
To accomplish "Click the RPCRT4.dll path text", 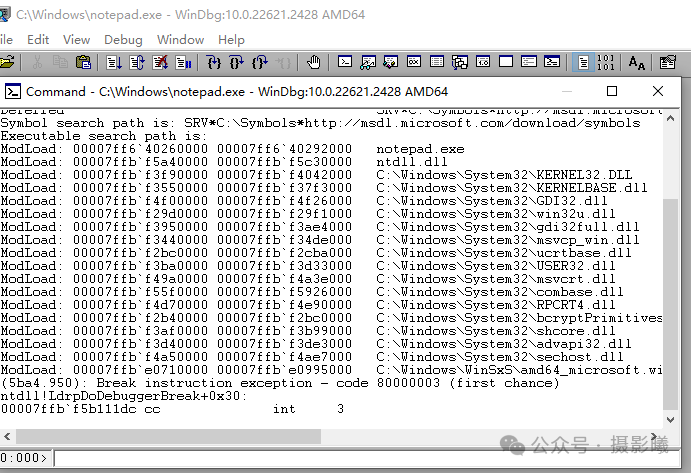I will 496,305.
